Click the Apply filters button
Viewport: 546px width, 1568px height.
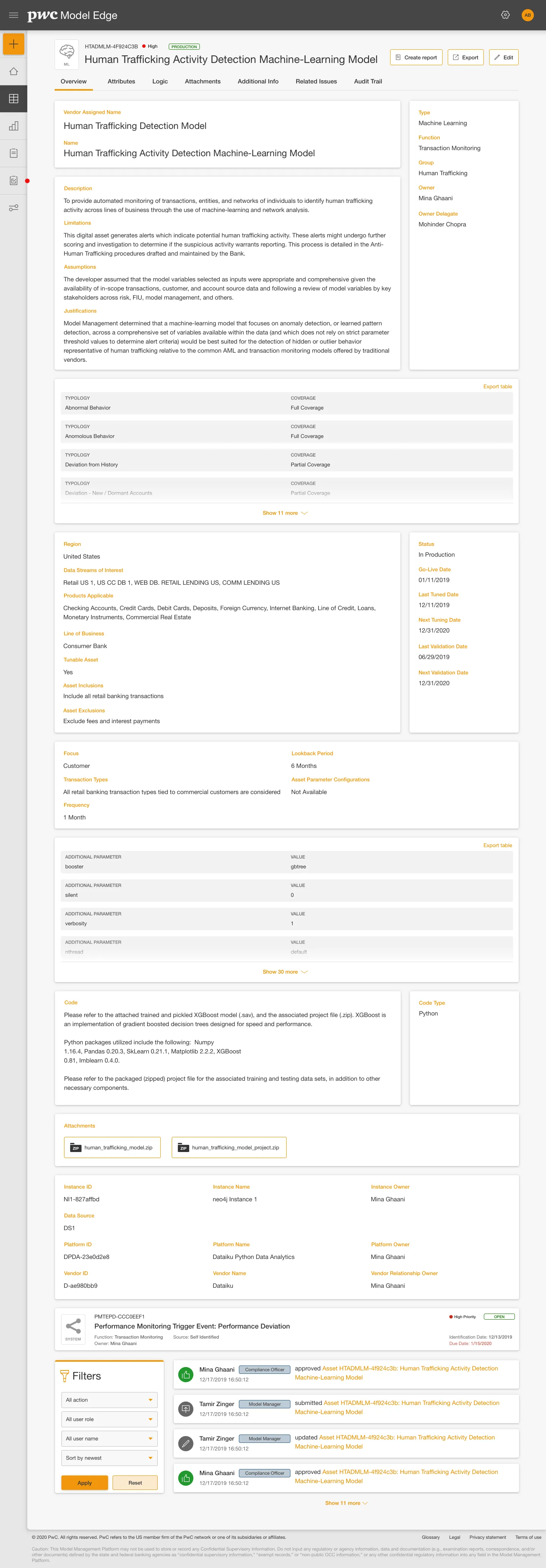(x=85, y=1483)
